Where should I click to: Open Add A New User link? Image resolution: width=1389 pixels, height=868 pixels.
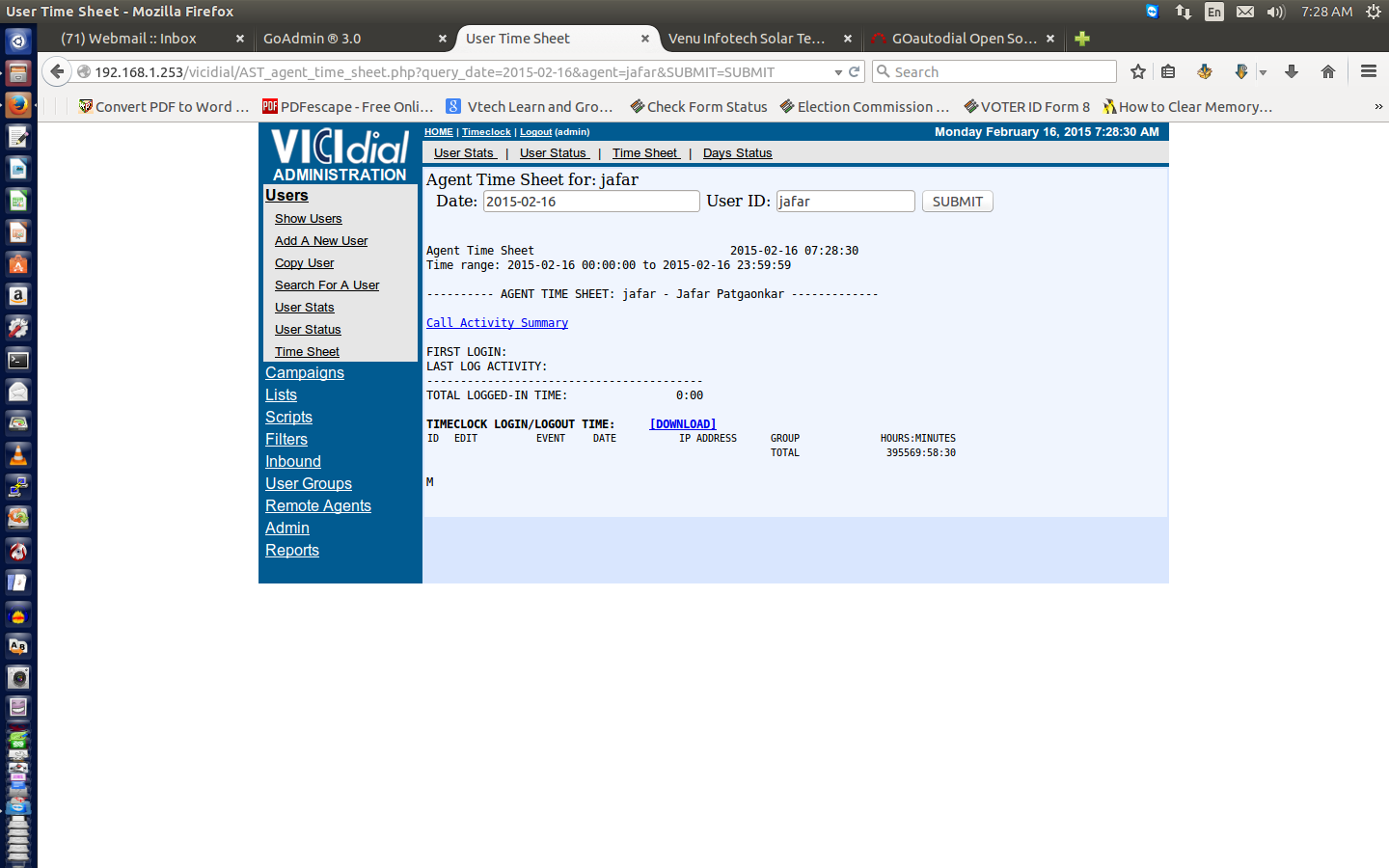pos(321,241)
